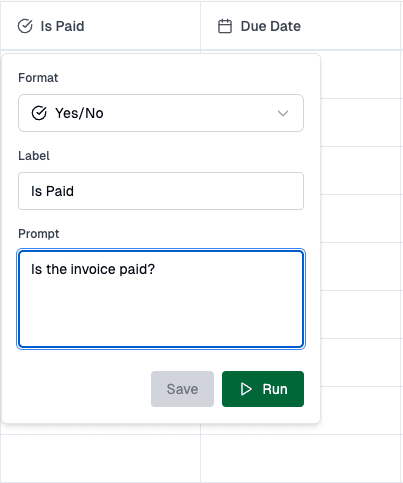Click the play triangle icon on Run
Image resolution: width=403 pixels, height=483 pixels.
tap(246, 389)
